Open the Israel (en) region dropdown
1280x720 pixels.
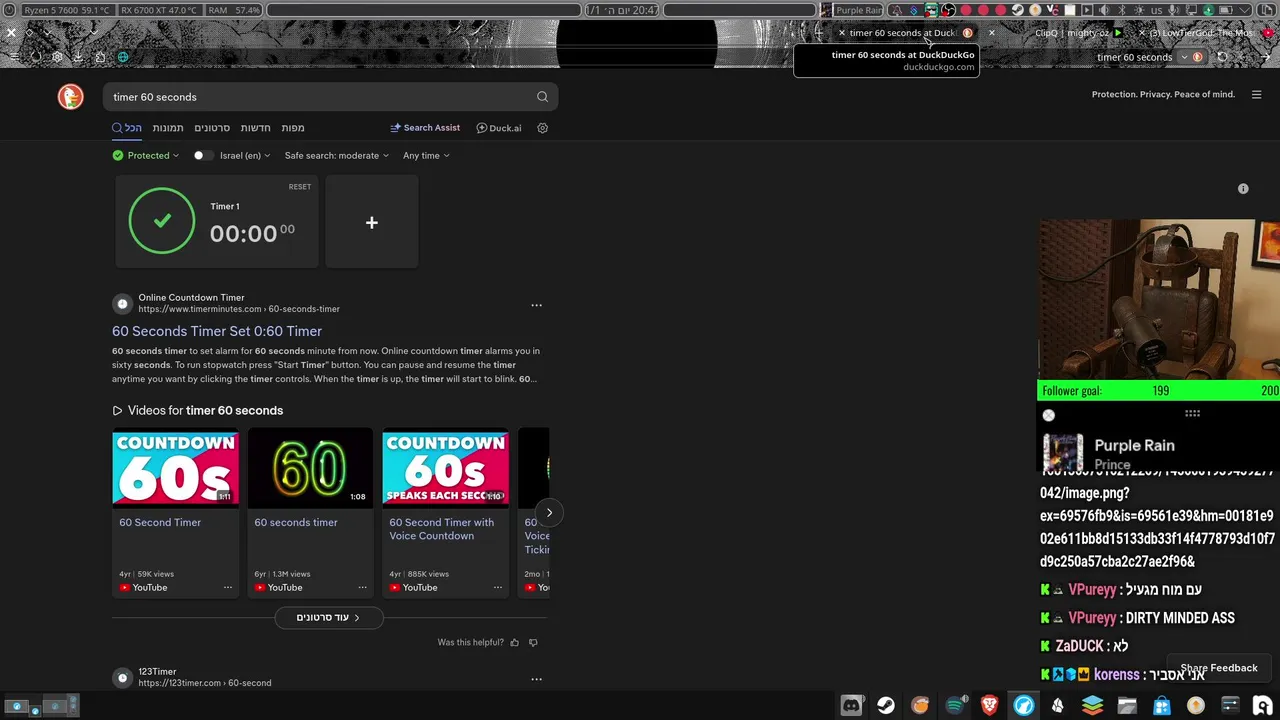245,155
